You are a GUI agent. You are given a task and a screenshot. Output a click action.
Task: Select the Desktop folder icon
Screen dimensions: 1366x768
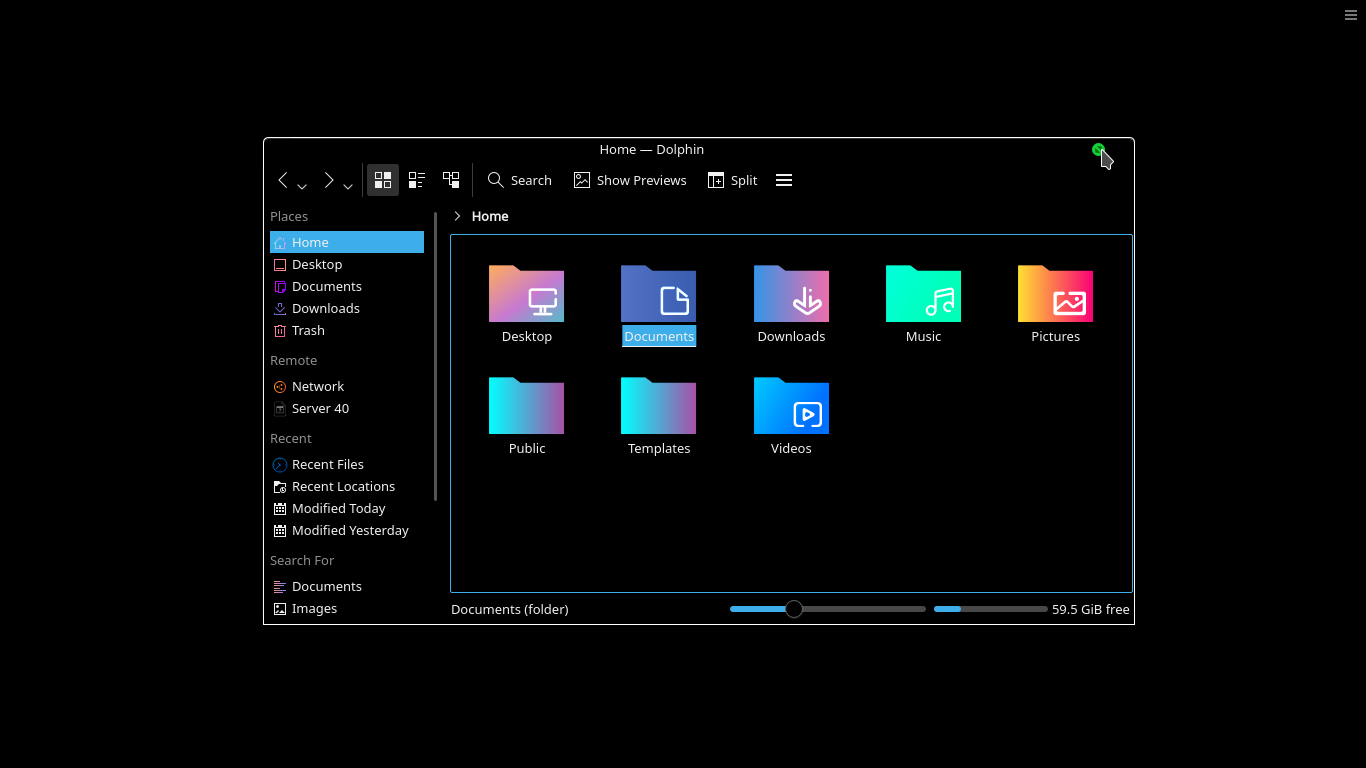526,293
